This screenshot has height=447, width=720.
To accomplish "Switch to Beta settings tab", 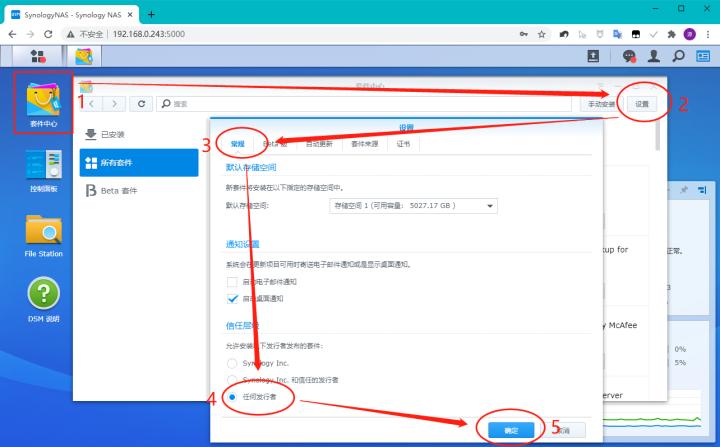I will pyautogui.click(x=275, y=144).
